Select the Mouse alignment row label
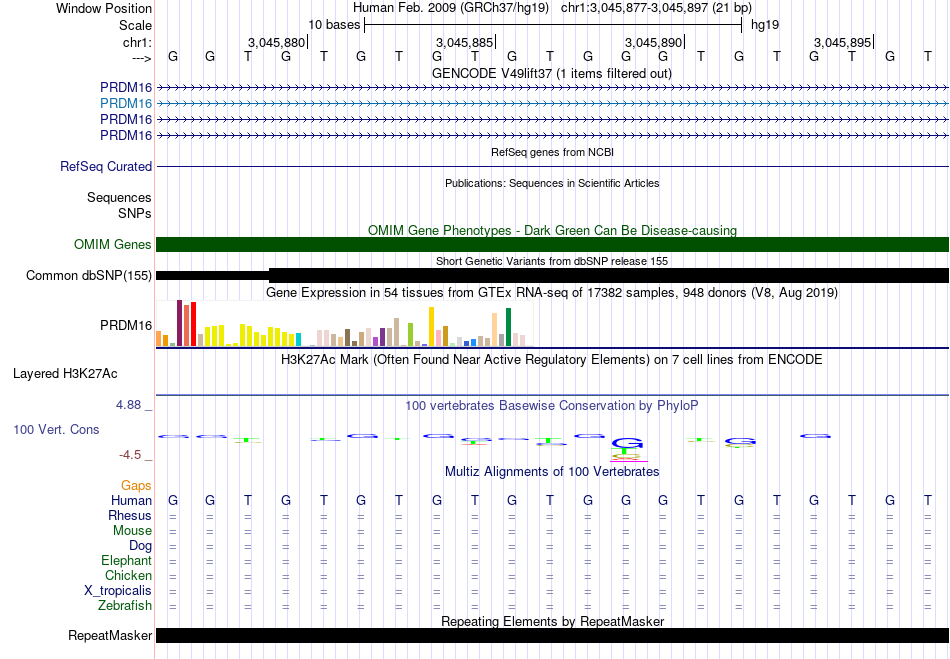The image size is (950, 659). 132,531
